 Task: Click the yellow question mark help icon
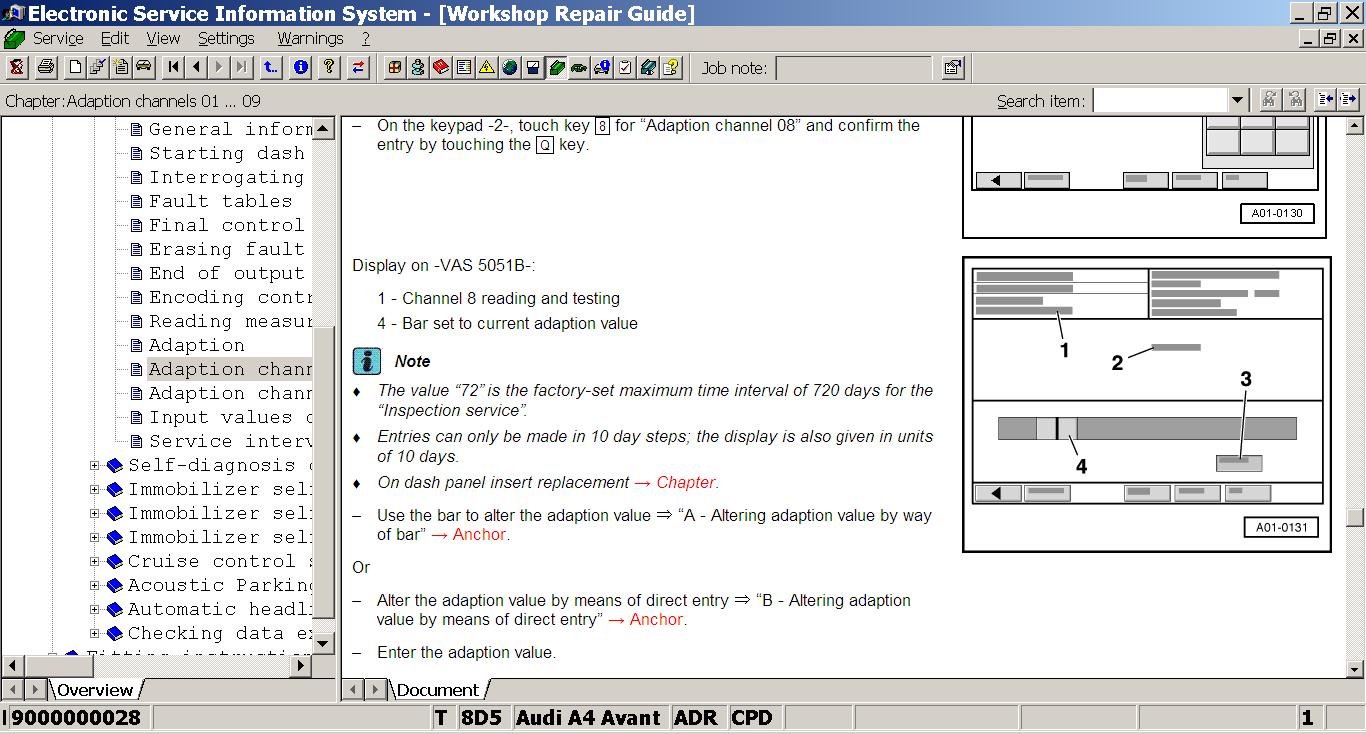click(328, 68)
